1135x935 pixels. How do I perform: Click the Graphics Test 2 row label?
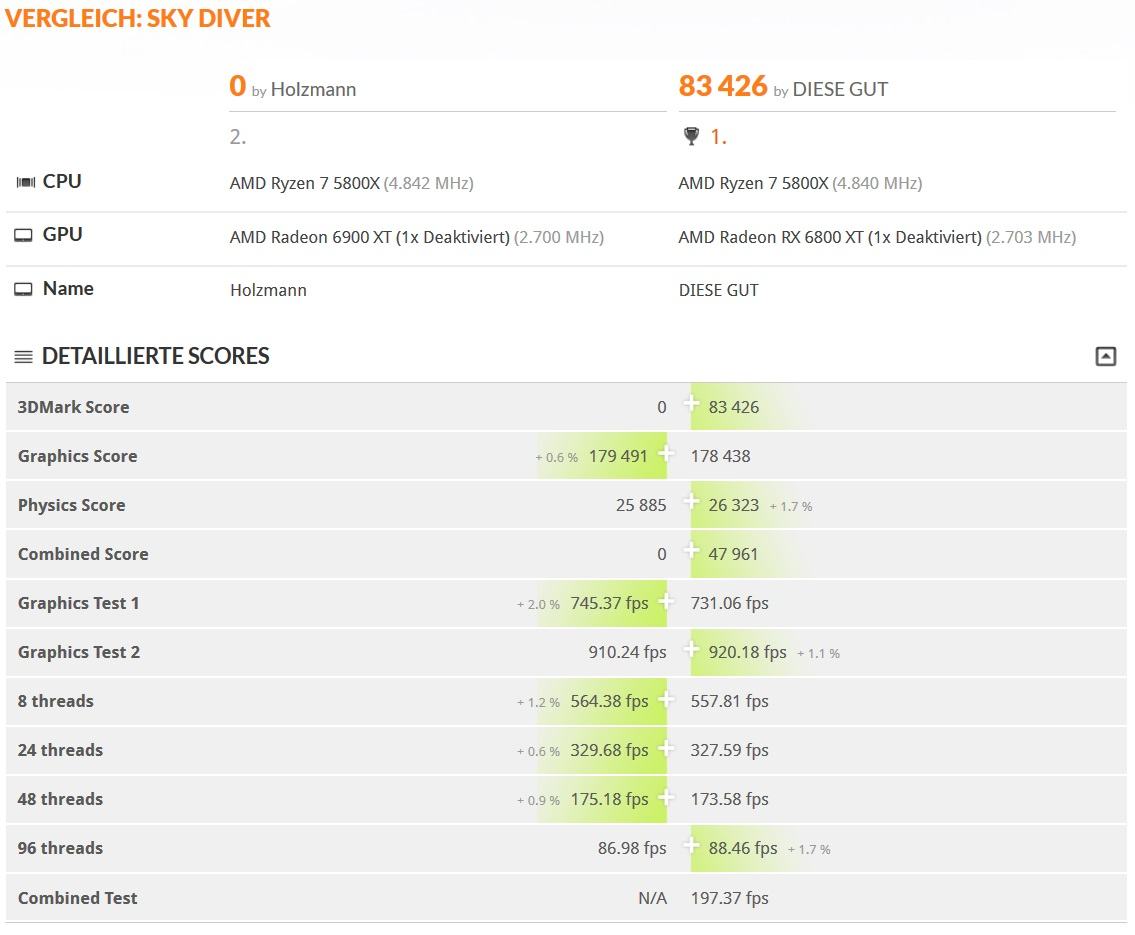79,653
